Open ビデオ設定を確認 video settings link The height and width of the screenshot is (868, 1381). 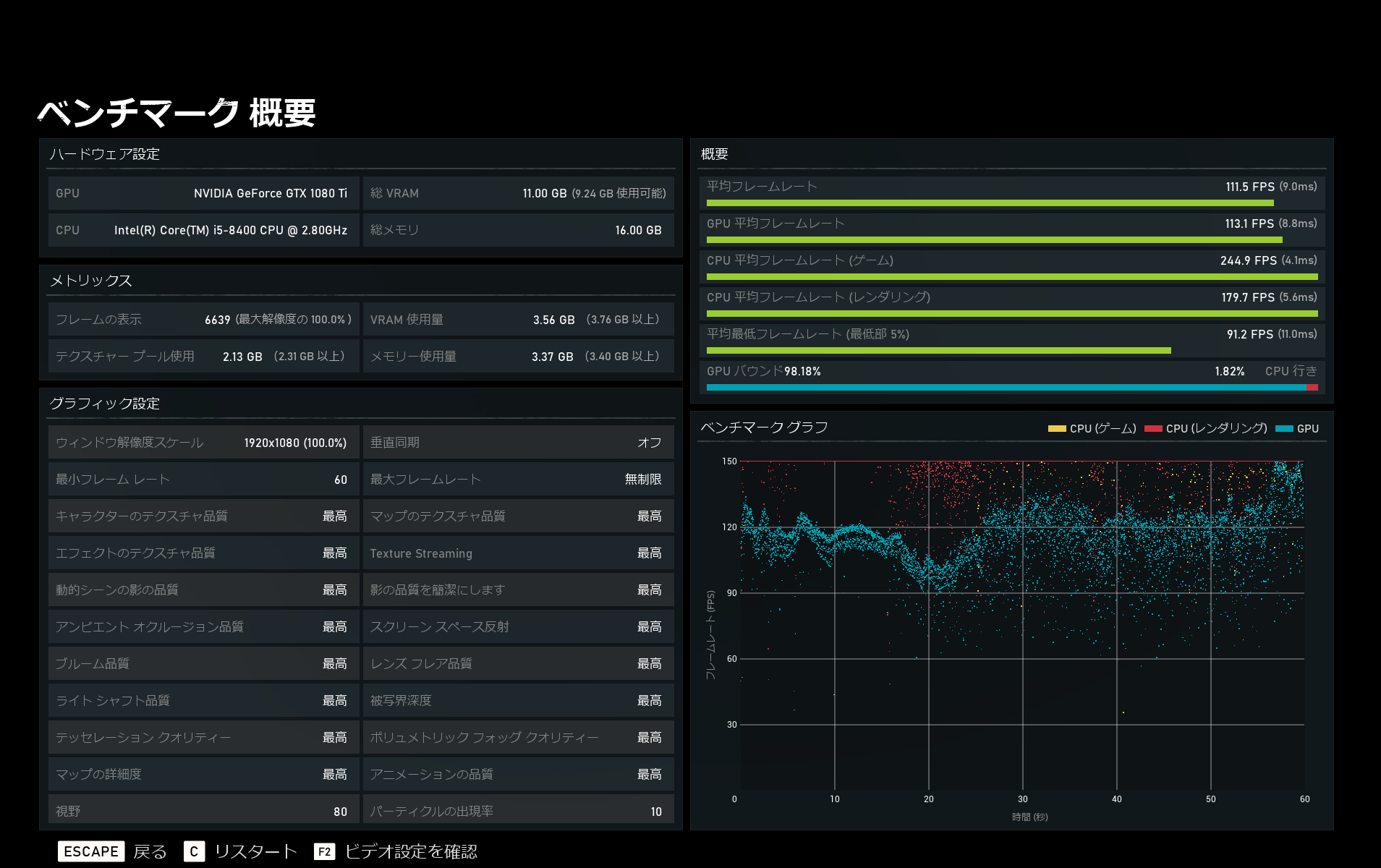coord(412,851)
